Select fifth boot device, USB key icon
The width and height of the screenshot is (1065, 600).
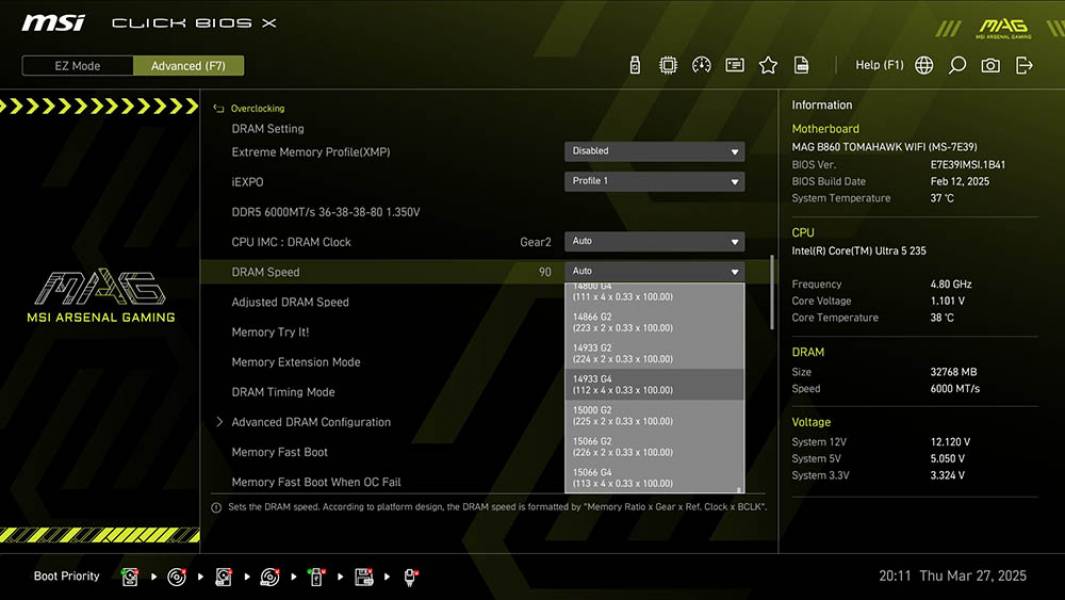click(x=316, y=577)
